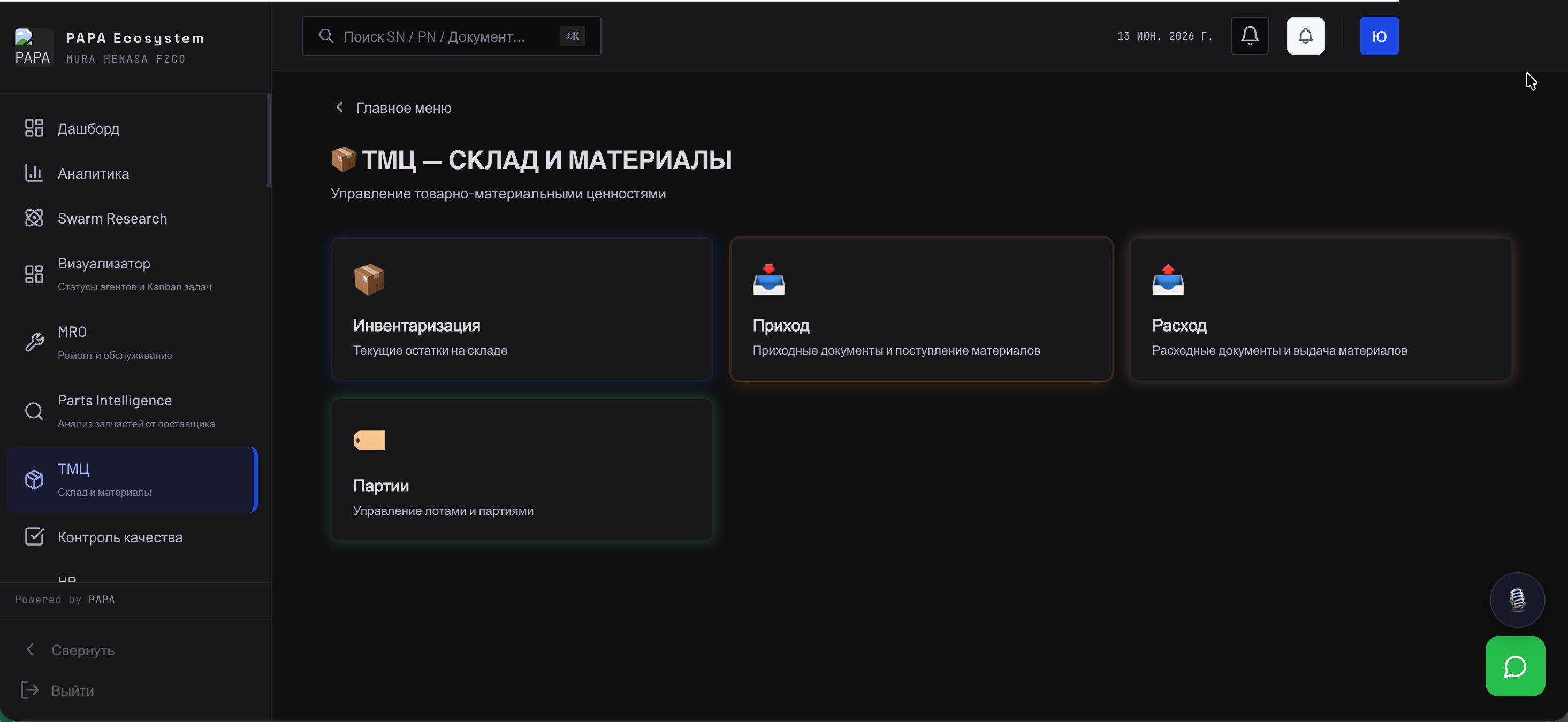Click the Дашборд grid icon
This screenshot has width=1568, height=722.
[34, 128]
